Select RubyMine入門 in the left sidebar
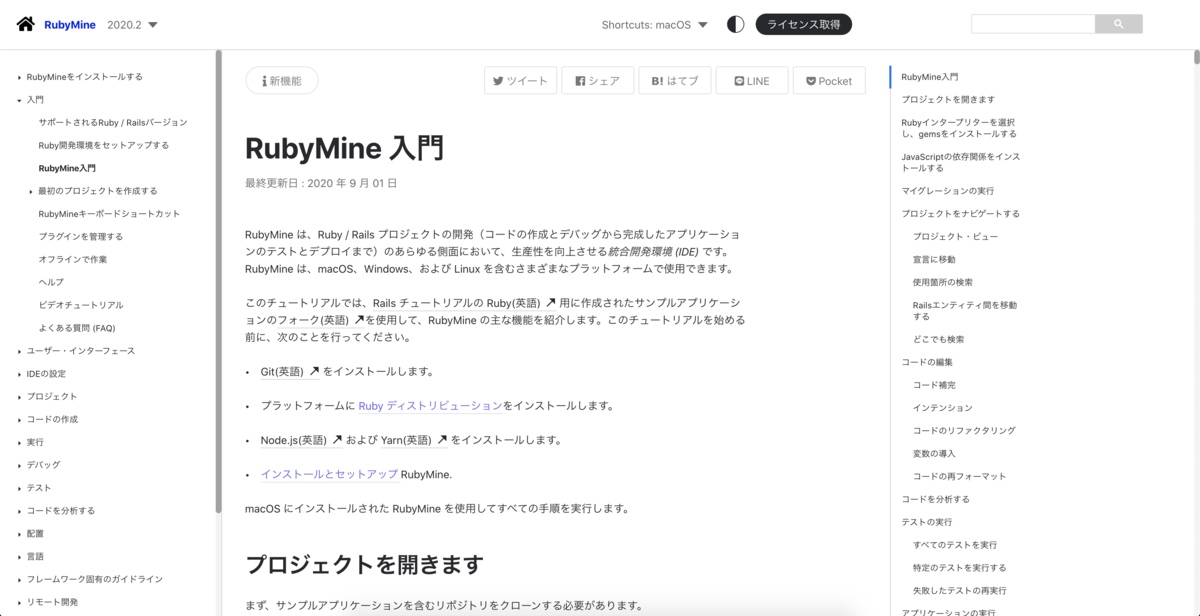This screenshot has width=1200, height=616. pyautogui.click(x=67, y=168)
